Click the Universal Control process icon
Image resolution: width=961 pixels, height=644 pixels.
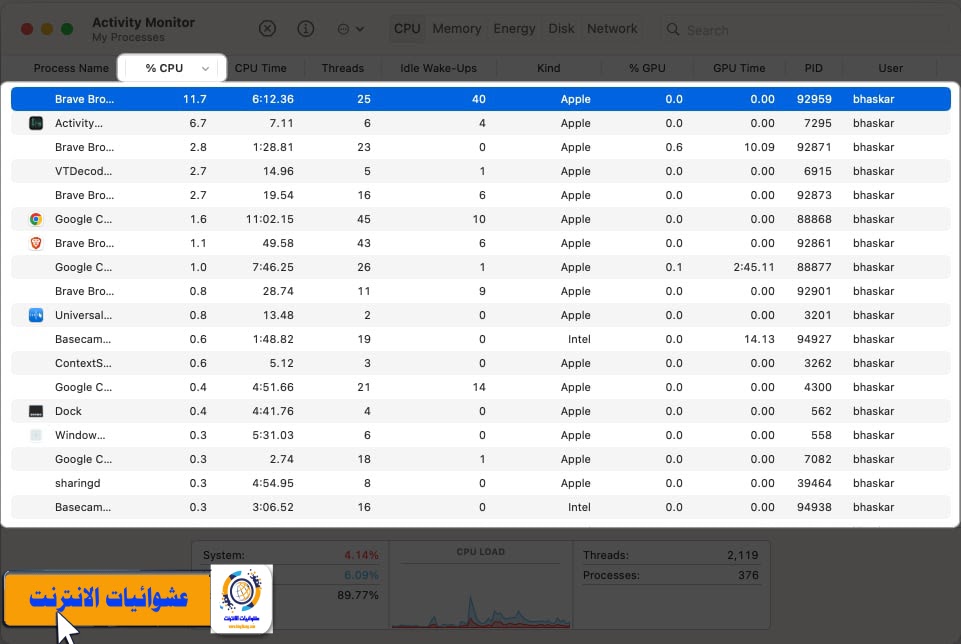(x=36, y=315)
